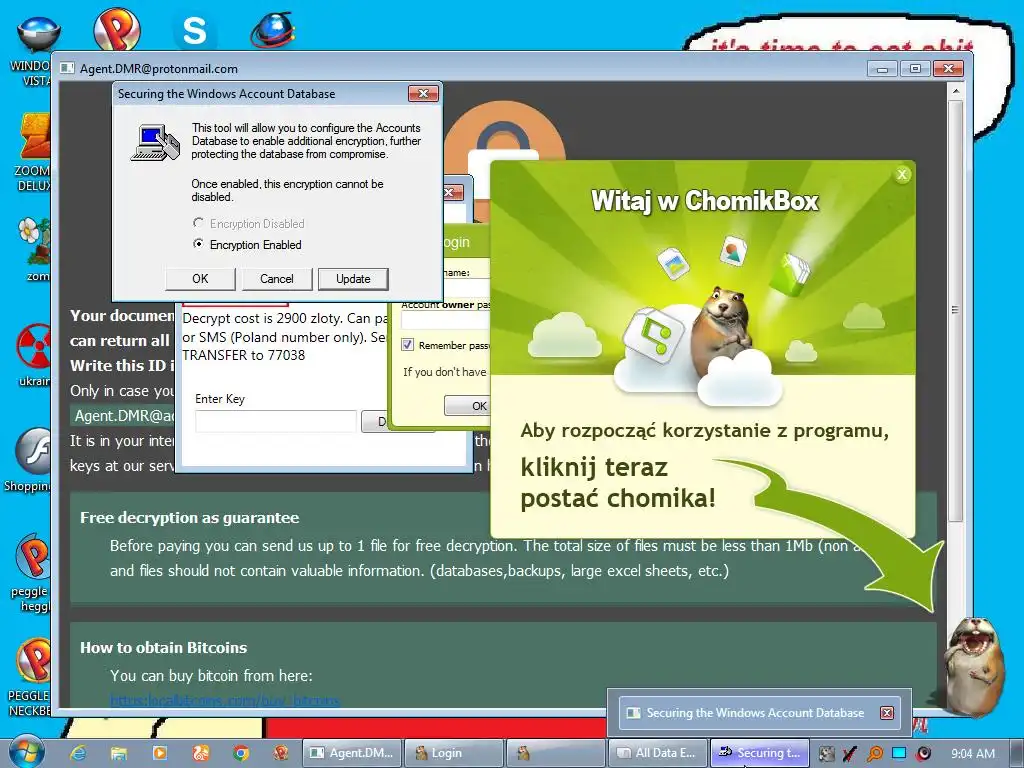
Task: Close the small dialog behind Login
Action: click(x=453, y=193)
